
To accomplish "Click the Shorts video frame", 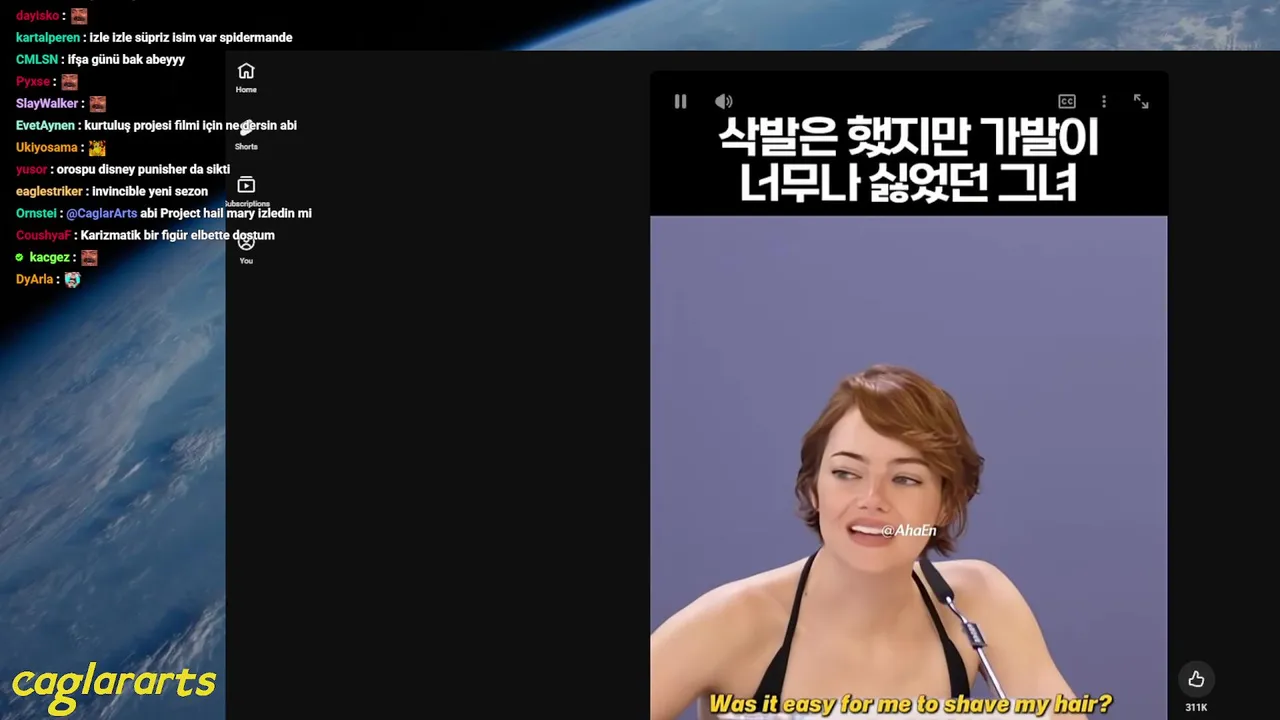I will pyautogui.click(x=908, y=395).
